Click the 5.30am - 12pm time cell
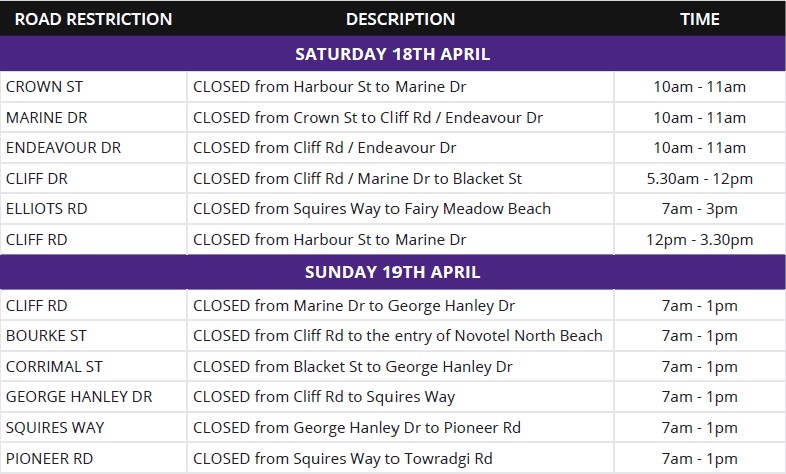 tap(699, 179)
